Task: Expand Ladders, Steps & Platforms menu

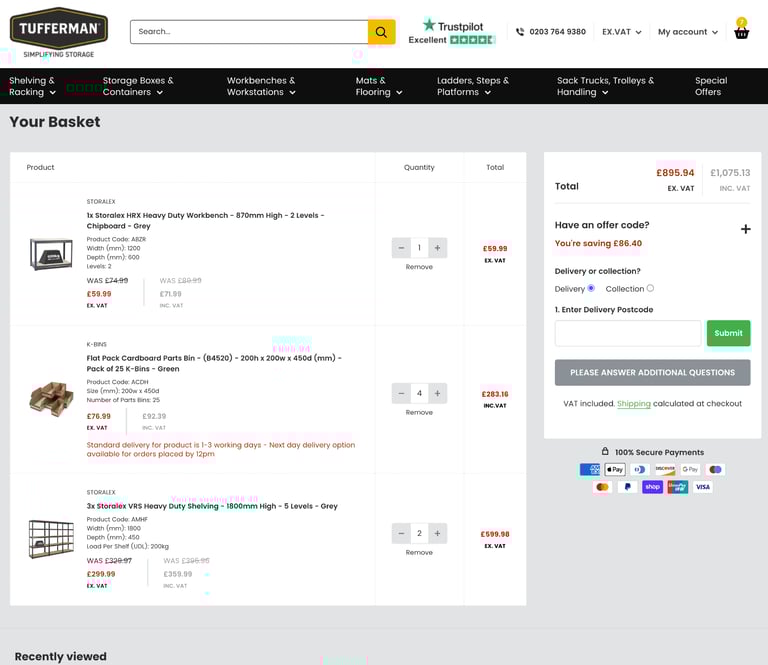Action: click(473, 86)
